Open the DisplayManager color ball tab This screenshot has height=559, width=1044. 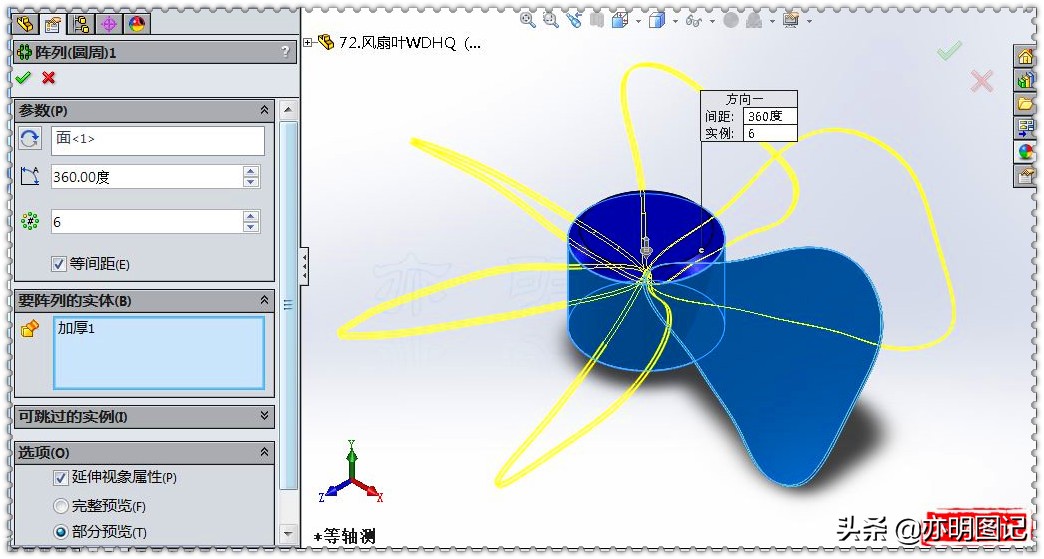pos(136,25)
